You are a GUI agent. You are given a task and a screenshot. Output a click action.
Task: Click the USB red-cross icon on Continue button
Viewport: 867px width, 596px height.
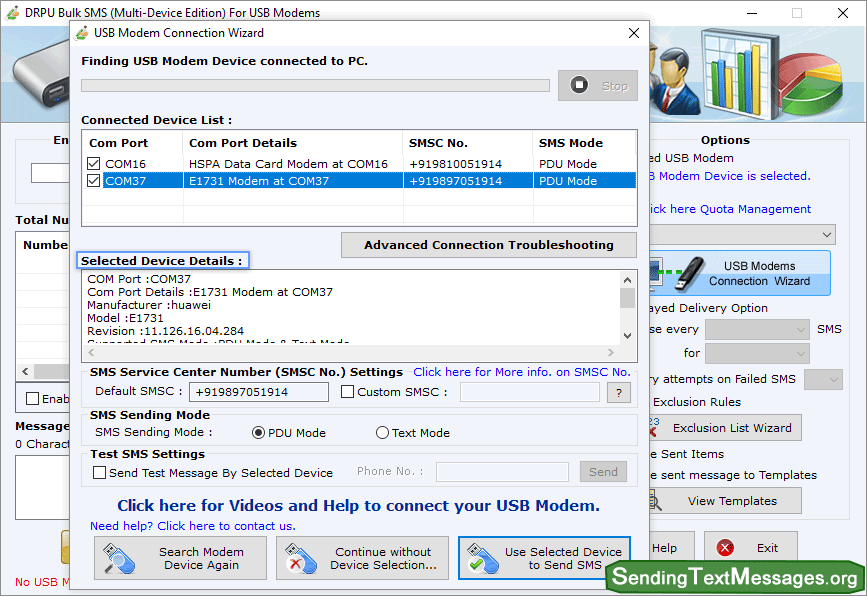tap(301, 558)
